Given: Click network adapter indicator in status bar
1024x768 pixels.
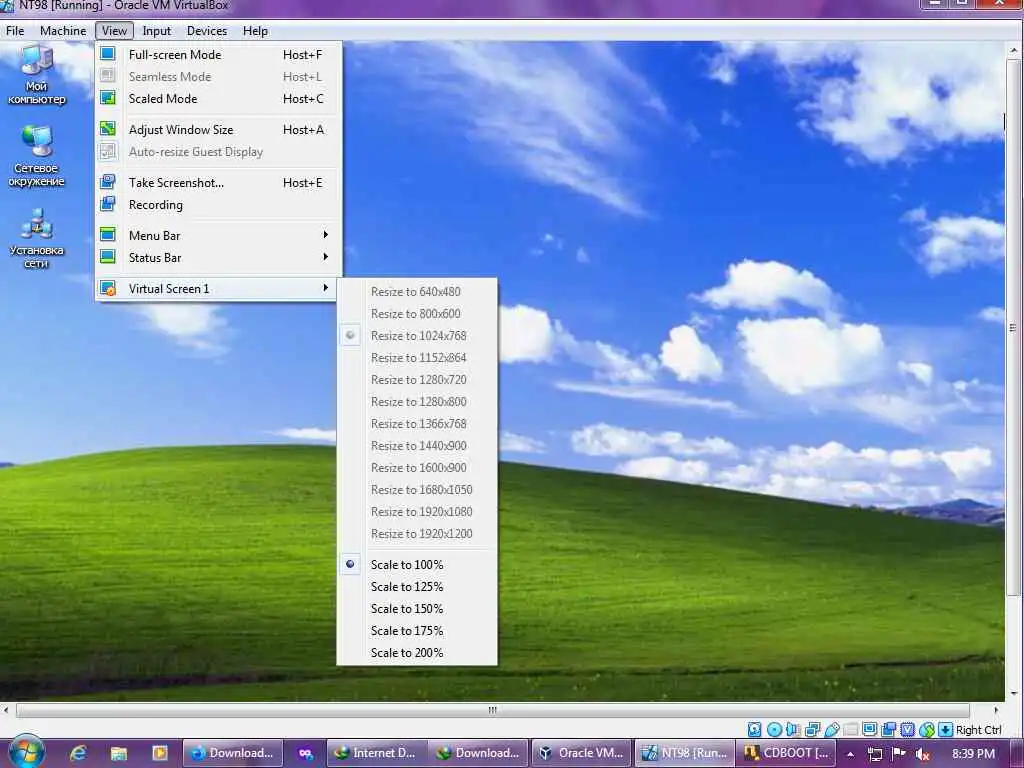Looking at the screenshot, I should [813, 729].
